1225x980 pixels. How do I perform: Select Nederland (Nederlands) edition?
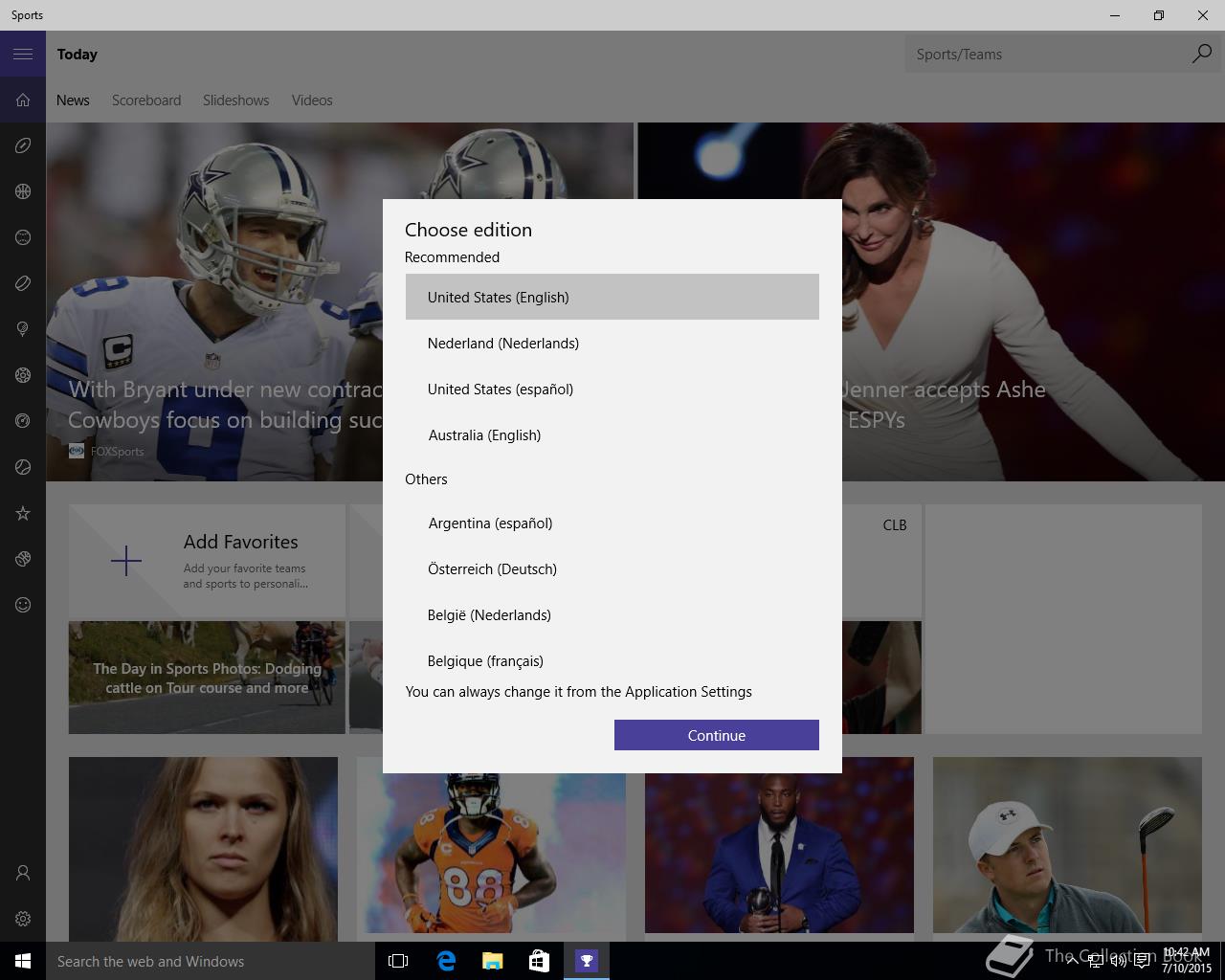click(612, 343)
